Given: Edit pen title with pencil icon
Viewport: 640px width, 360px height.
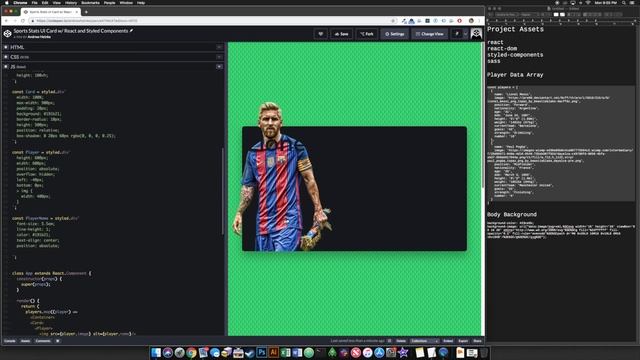Looking at the screenshot, I should click(131, 31).
